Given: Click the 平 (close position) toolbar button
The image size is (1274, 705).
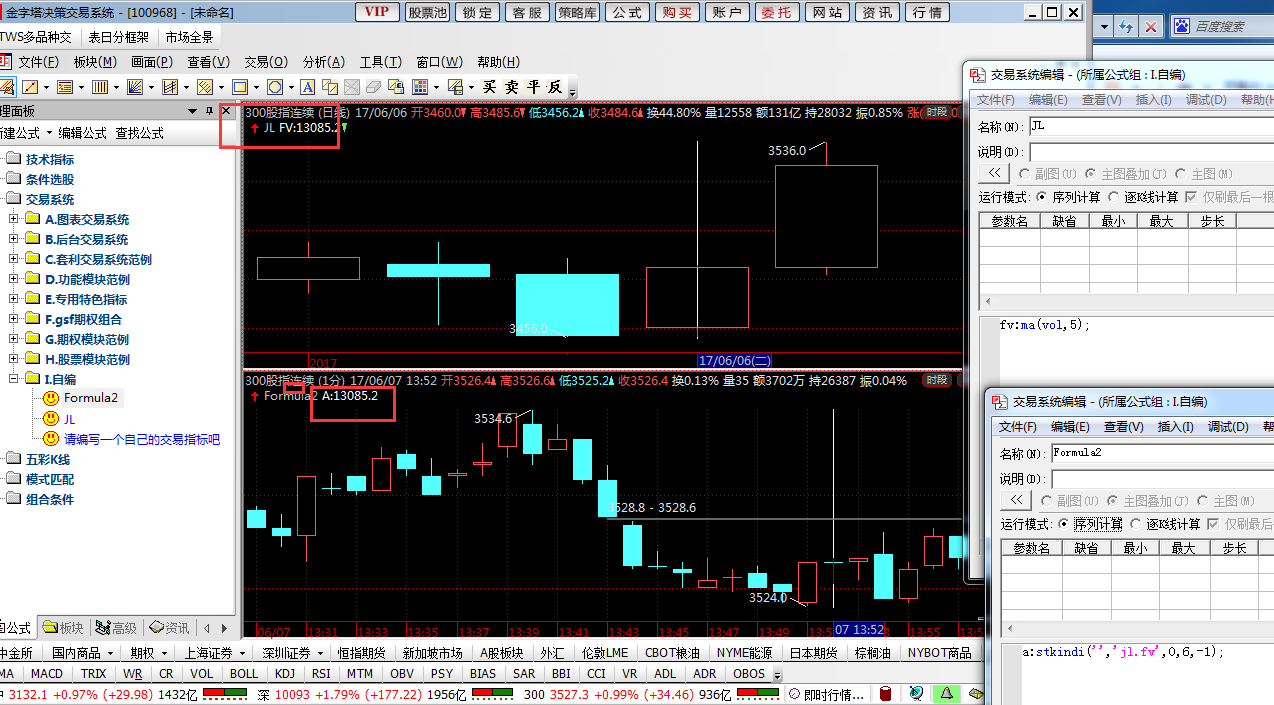Looking at the screenshot, I should click(533, 87).
